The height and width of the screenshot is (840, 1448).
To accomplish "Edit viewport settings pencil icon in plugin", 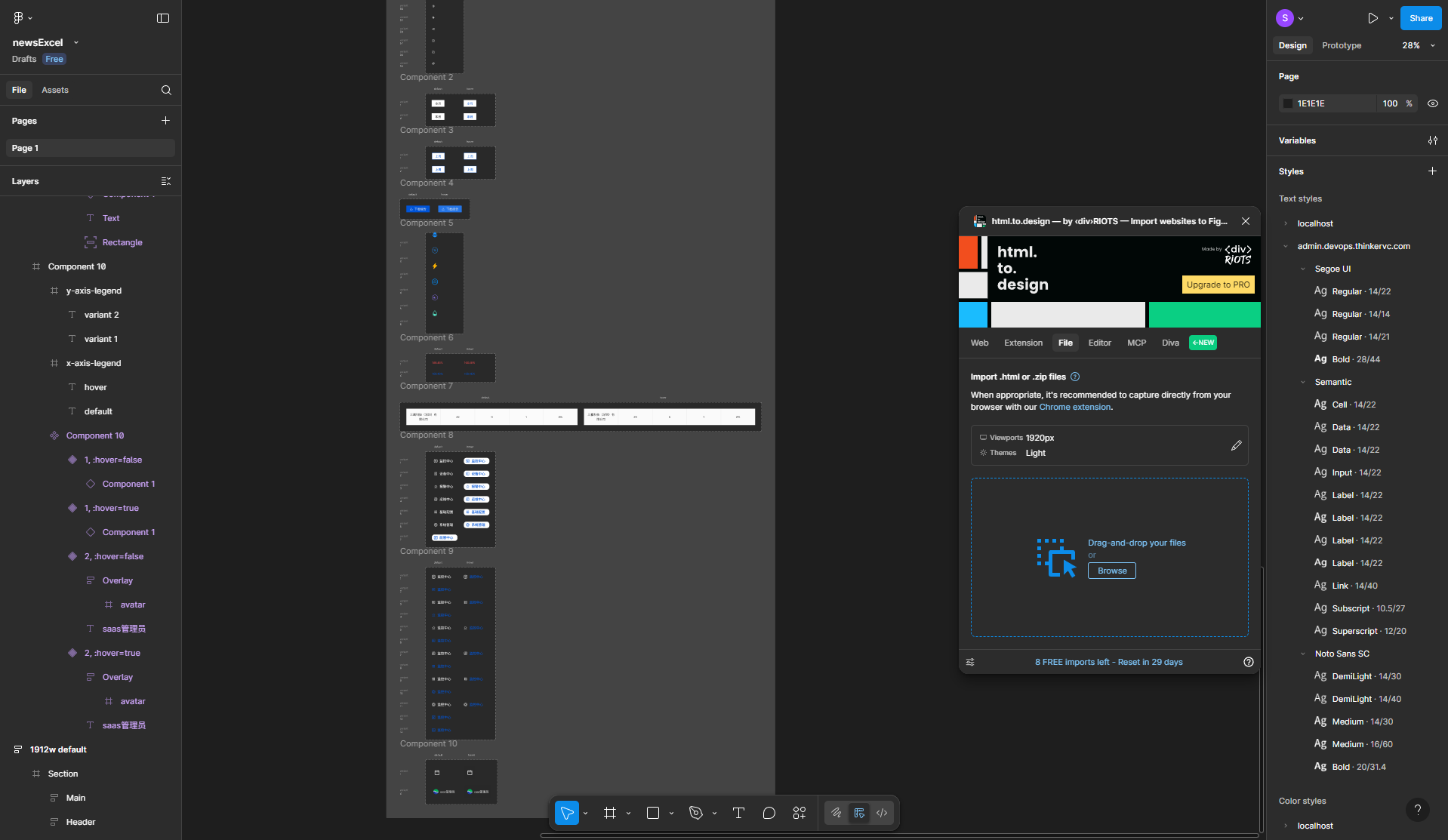I will point(1236,445).
